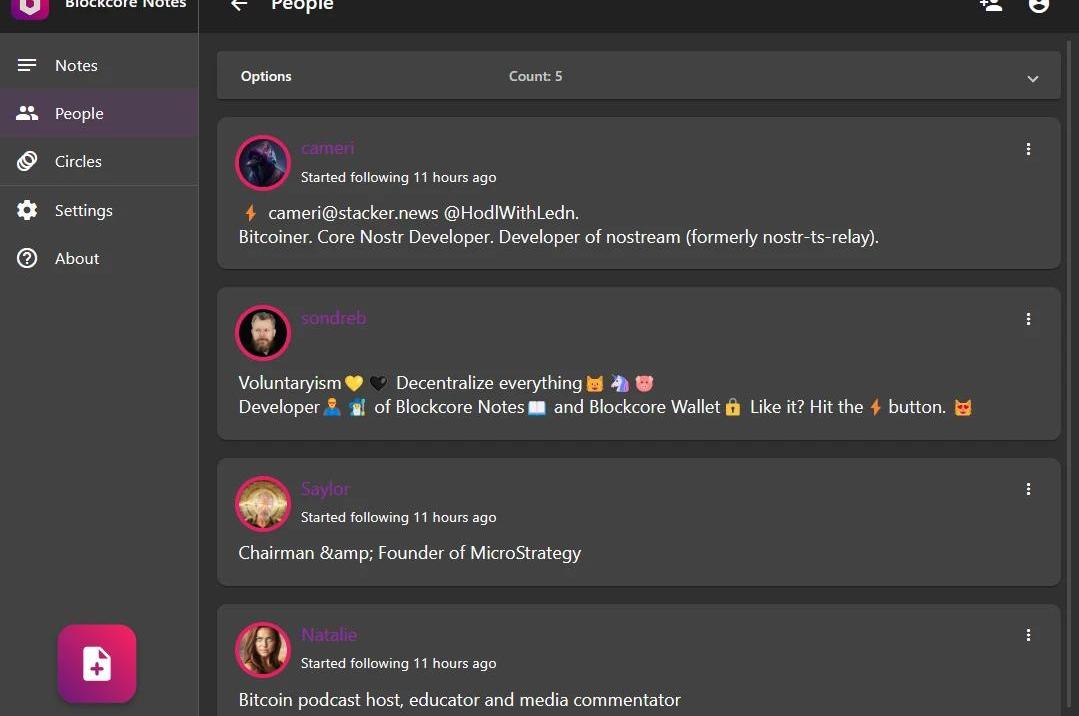The width and height of the screenshot is (1079, 716).
Task: Click Saylor's avatar picture
Action: tap(263, 503)
